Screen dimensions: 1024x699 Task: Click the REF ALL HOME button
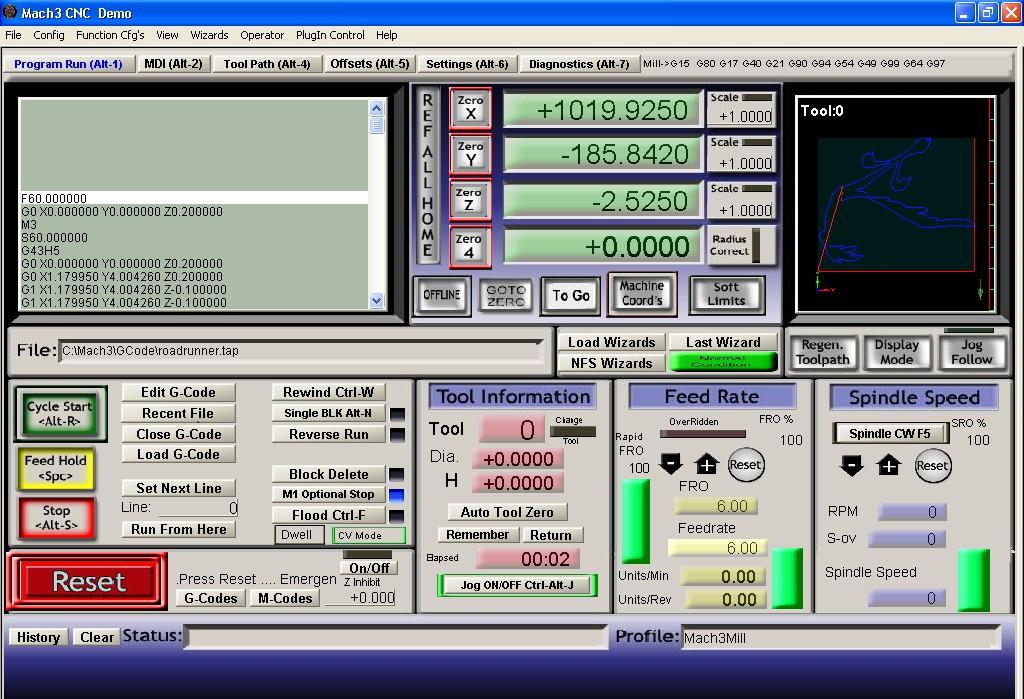(427, 175)
